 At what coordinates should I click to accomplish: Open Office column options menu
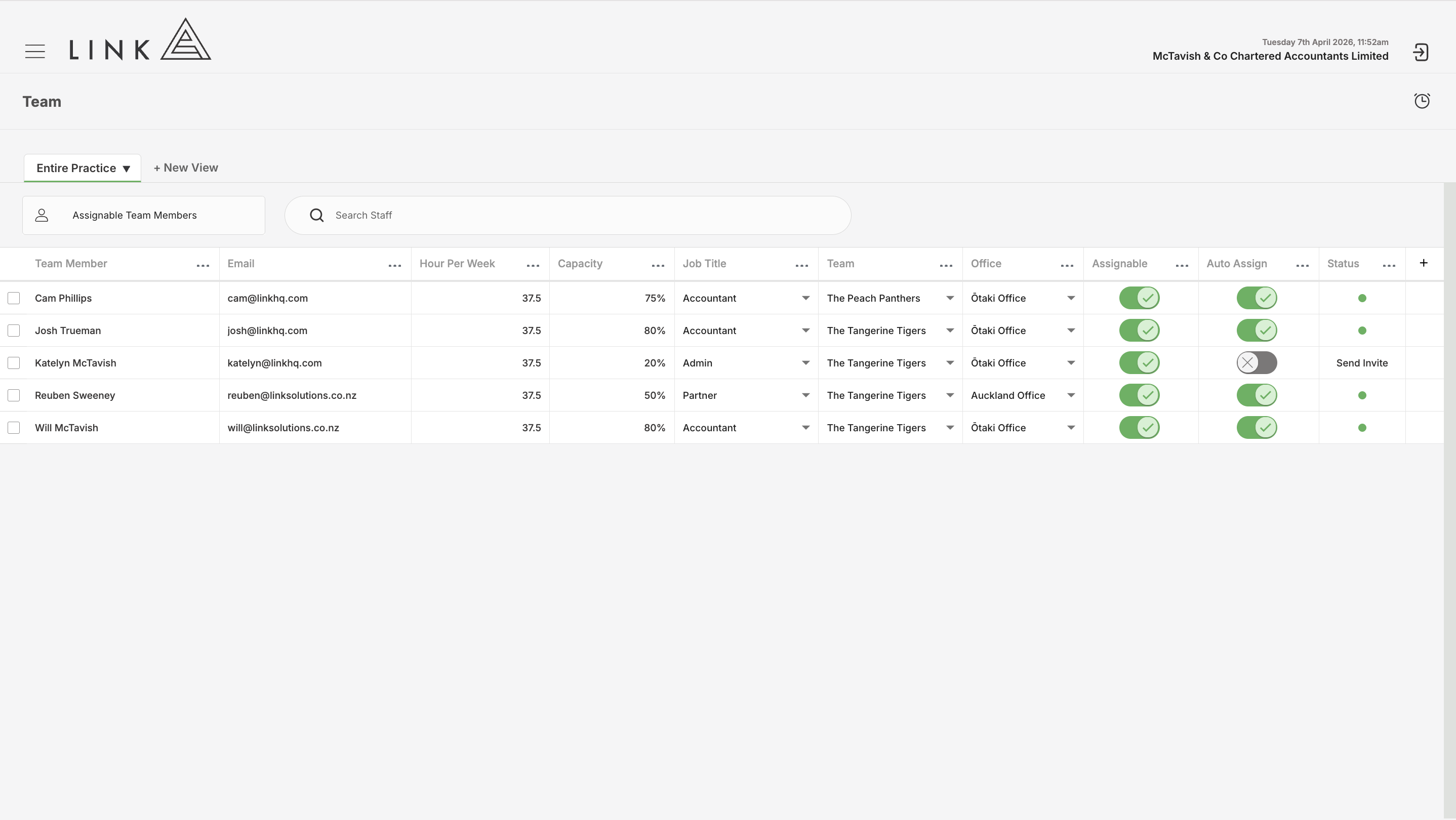coord(1067,265)
